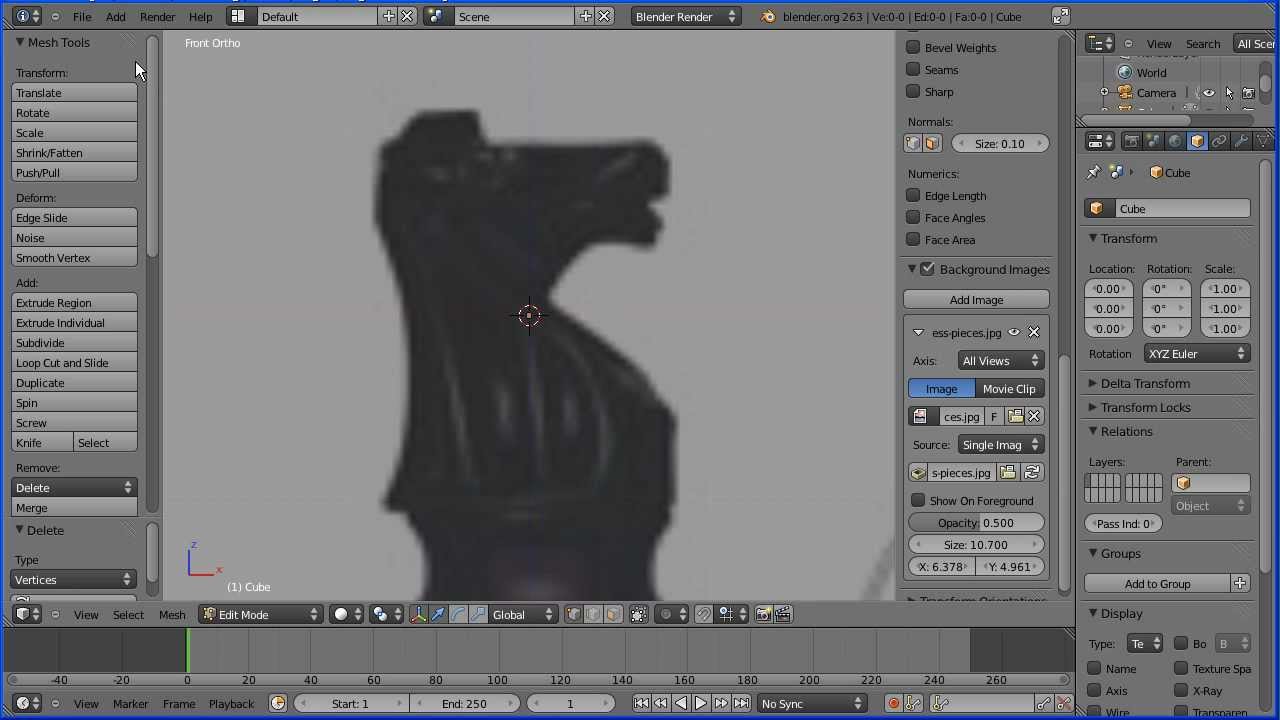This screenshot has height=720, width=1280.
Task: Play the animation in reverse
Action: coord(681,703)
